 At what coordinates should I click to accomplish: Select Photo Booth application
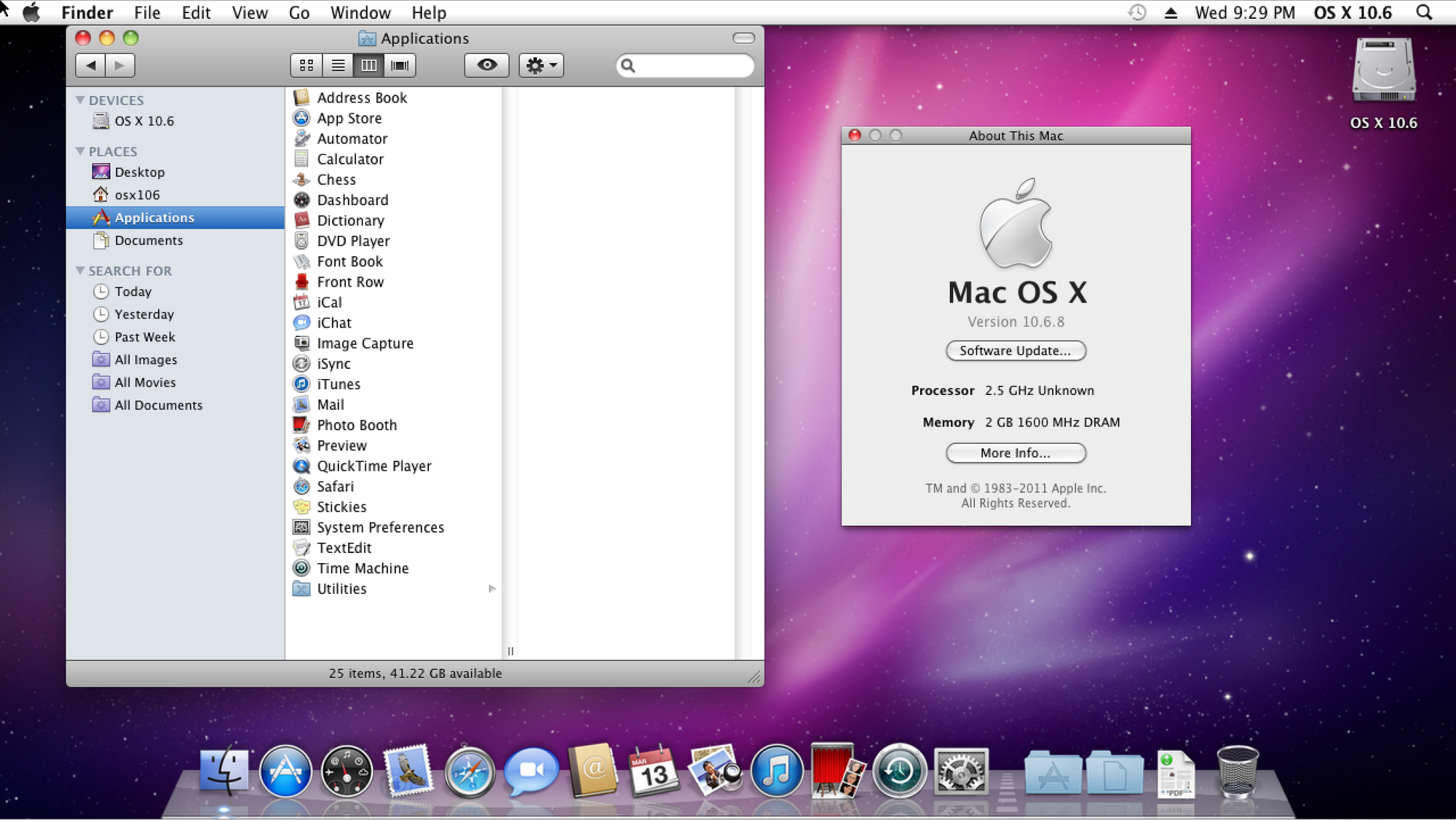[x=356, y=424]
